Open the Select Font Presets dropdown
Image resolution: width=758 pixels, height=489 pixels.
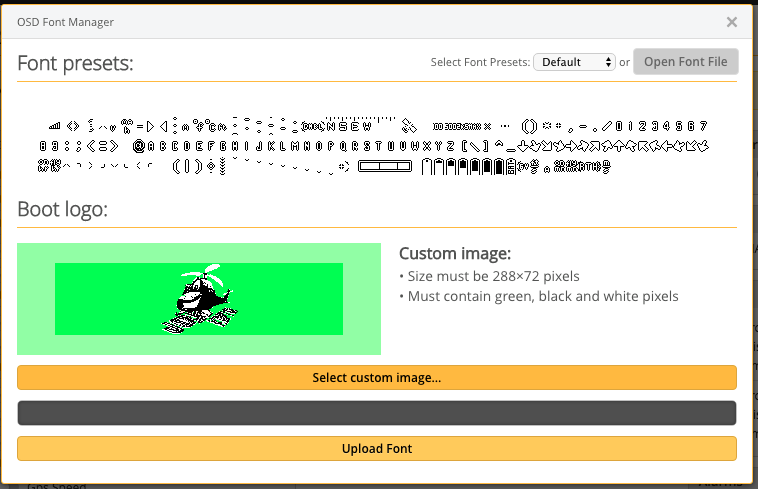[574, 62]
